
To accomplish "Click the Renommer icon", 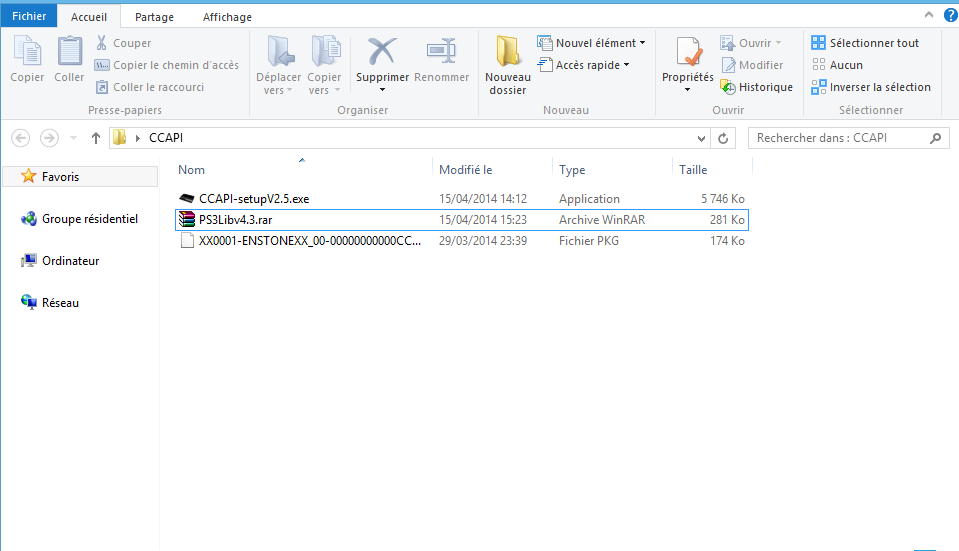I will tap(442, 51).
